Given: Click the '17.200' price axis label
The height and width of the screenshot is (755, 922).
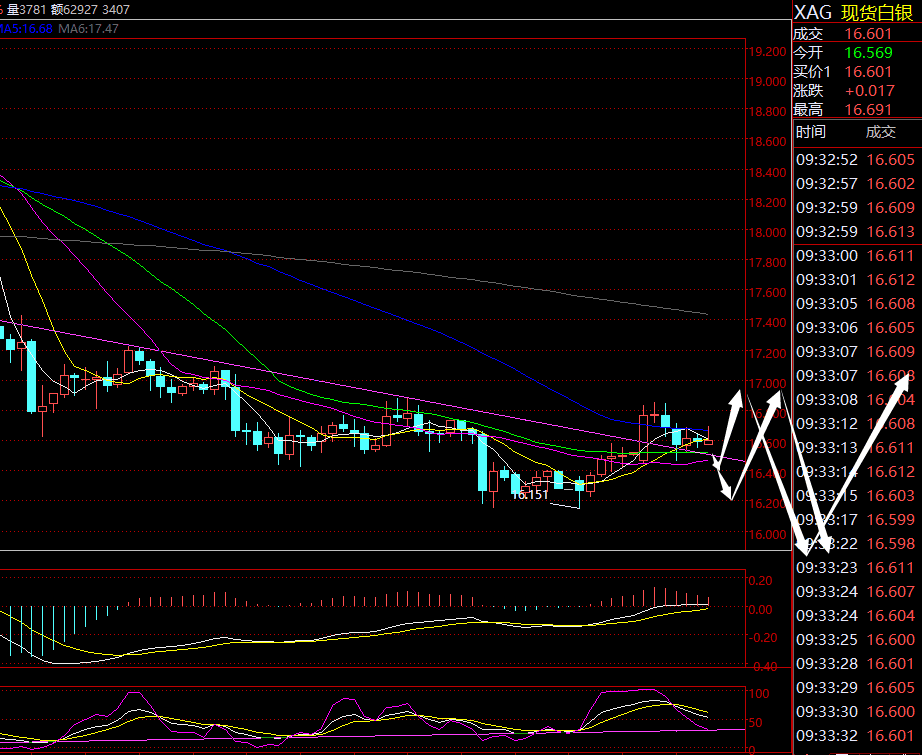Looking at the screenshot, I should 767,353.
